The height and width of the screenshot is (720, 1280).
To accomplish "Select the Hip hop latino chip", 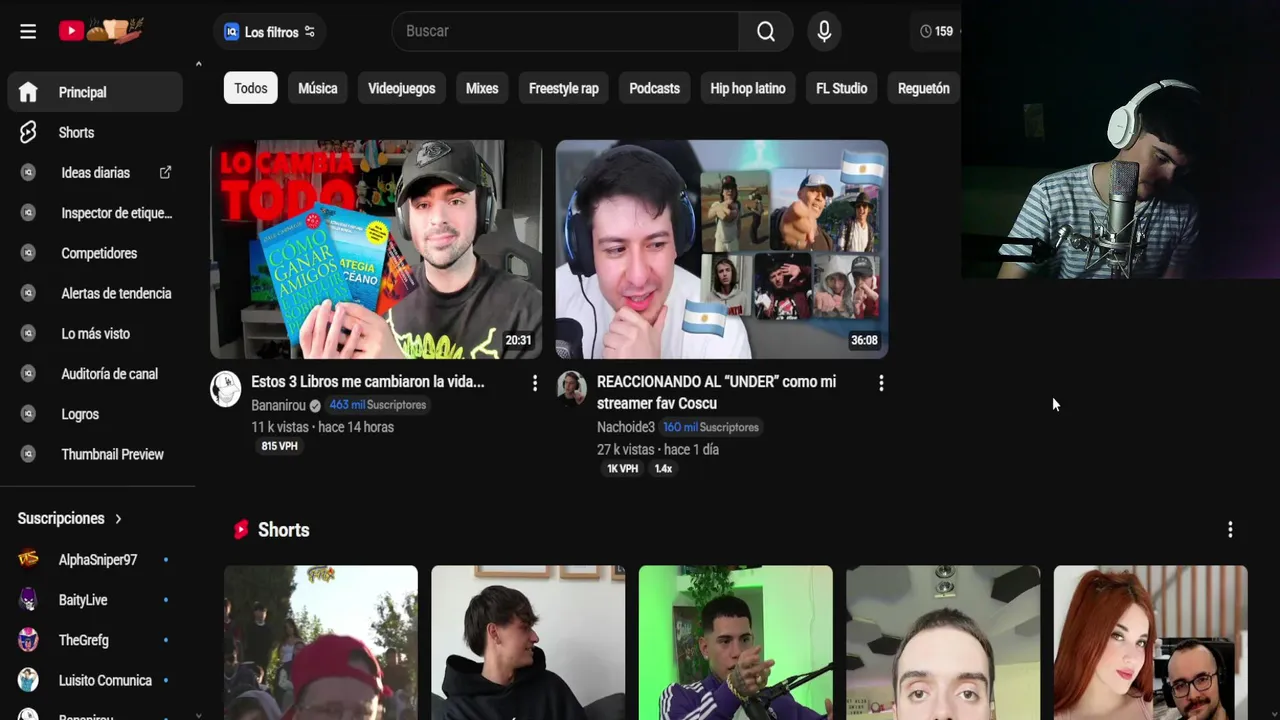I will coord(748,88).
